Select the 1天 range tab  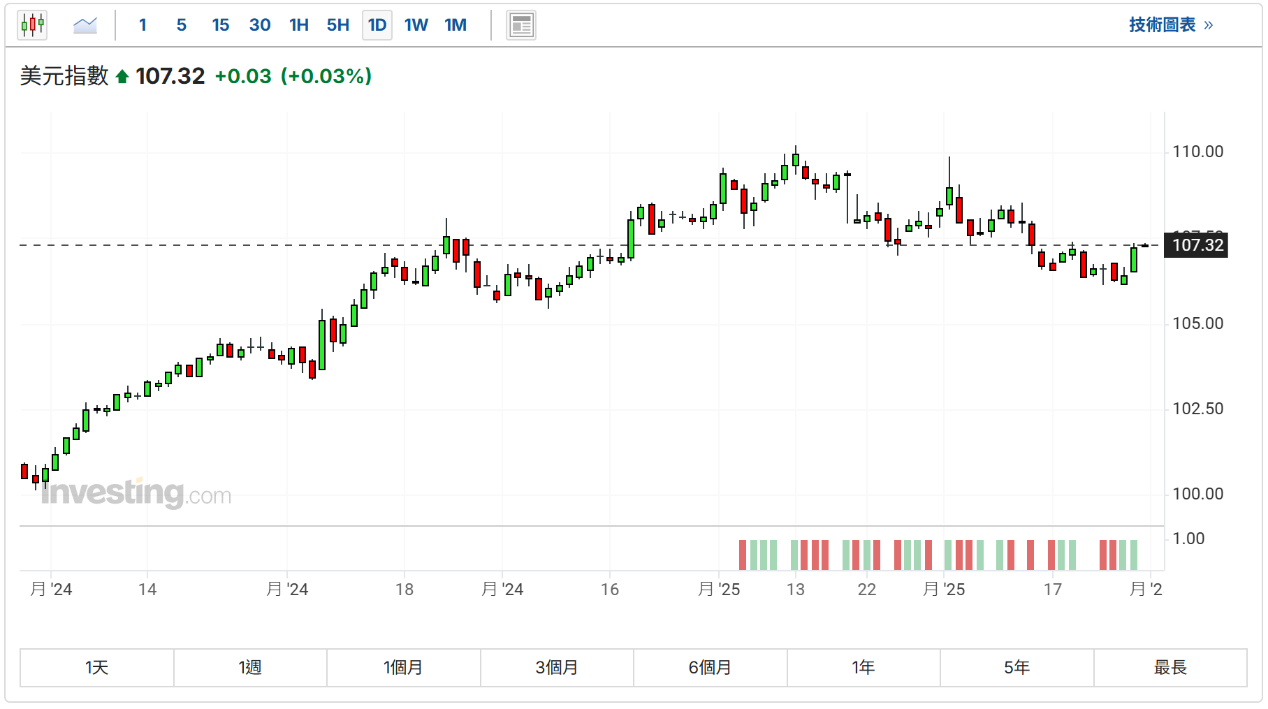coord(97,667)
